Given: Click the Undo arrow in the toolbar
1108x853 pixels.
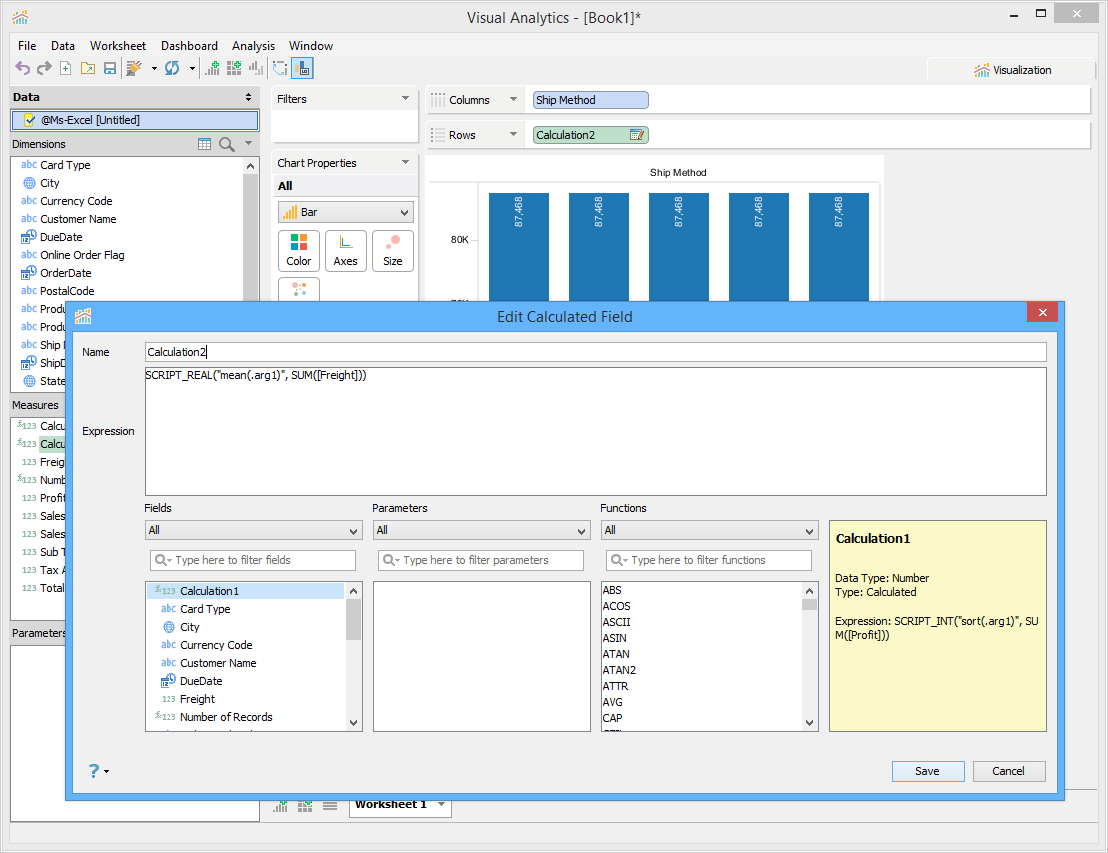Looking at the screenshot, I should 22,68.
